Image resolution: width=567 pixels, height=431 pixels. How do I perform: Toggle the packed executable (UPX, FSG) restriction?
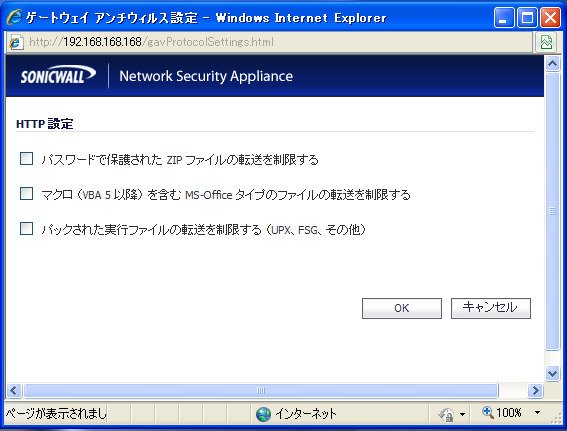26,229
